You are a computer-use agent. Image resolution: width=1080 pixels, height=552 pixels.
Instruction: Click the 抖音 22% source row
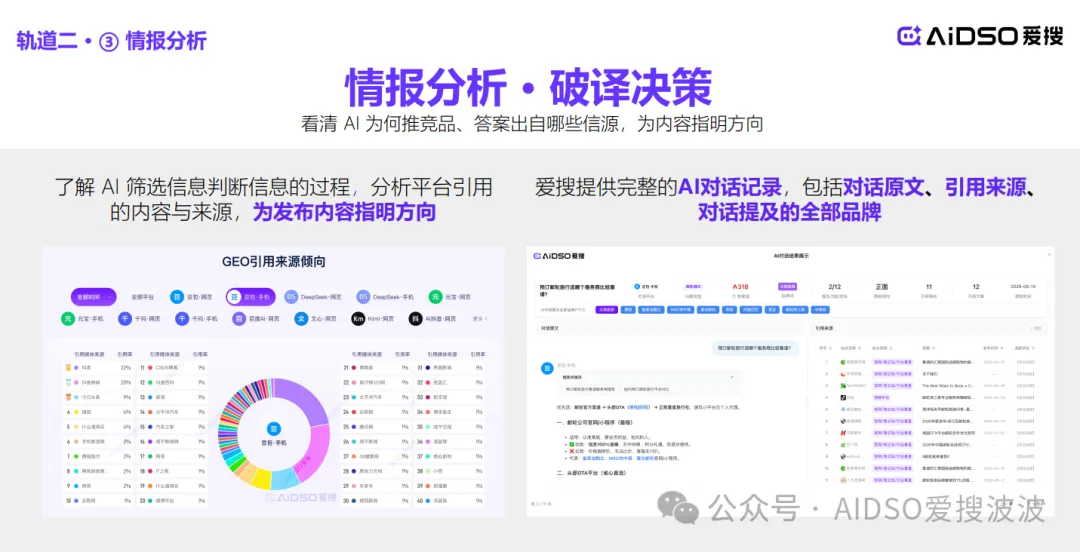(98, 368)
